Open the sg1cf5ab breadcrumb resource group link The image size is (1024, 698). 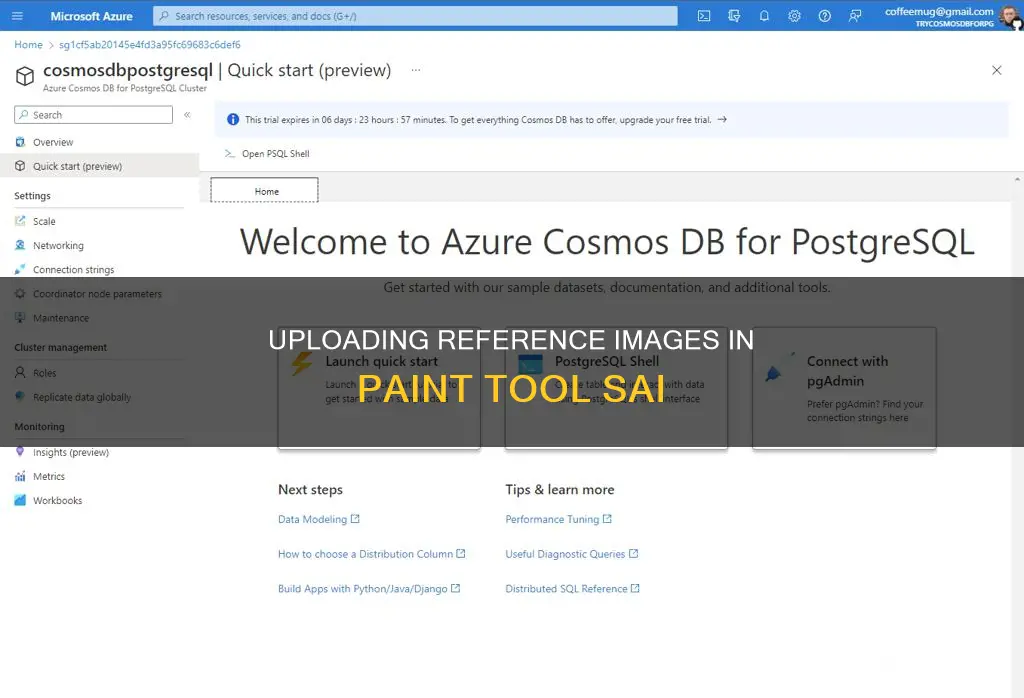click(x=150, y=44)
